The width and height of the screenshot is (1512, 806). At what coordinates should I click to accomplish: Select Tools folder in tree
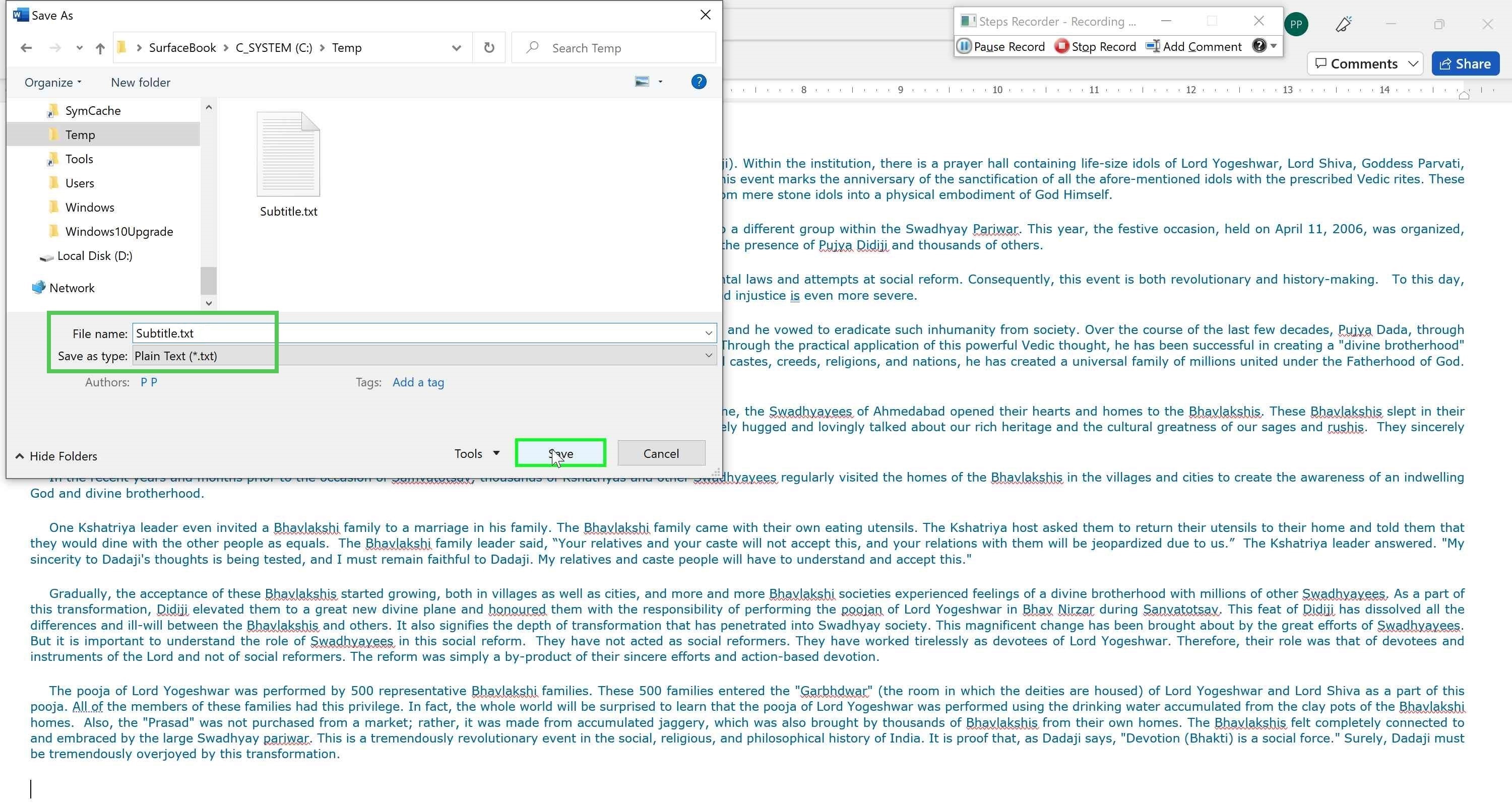(79, 158)
